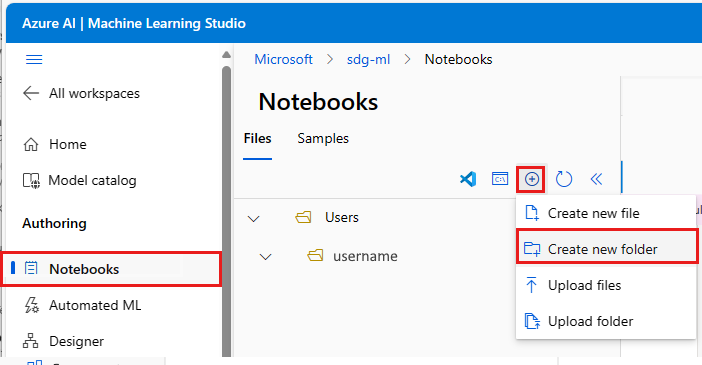Collapse the file explorer pane

tap(596, 180)
